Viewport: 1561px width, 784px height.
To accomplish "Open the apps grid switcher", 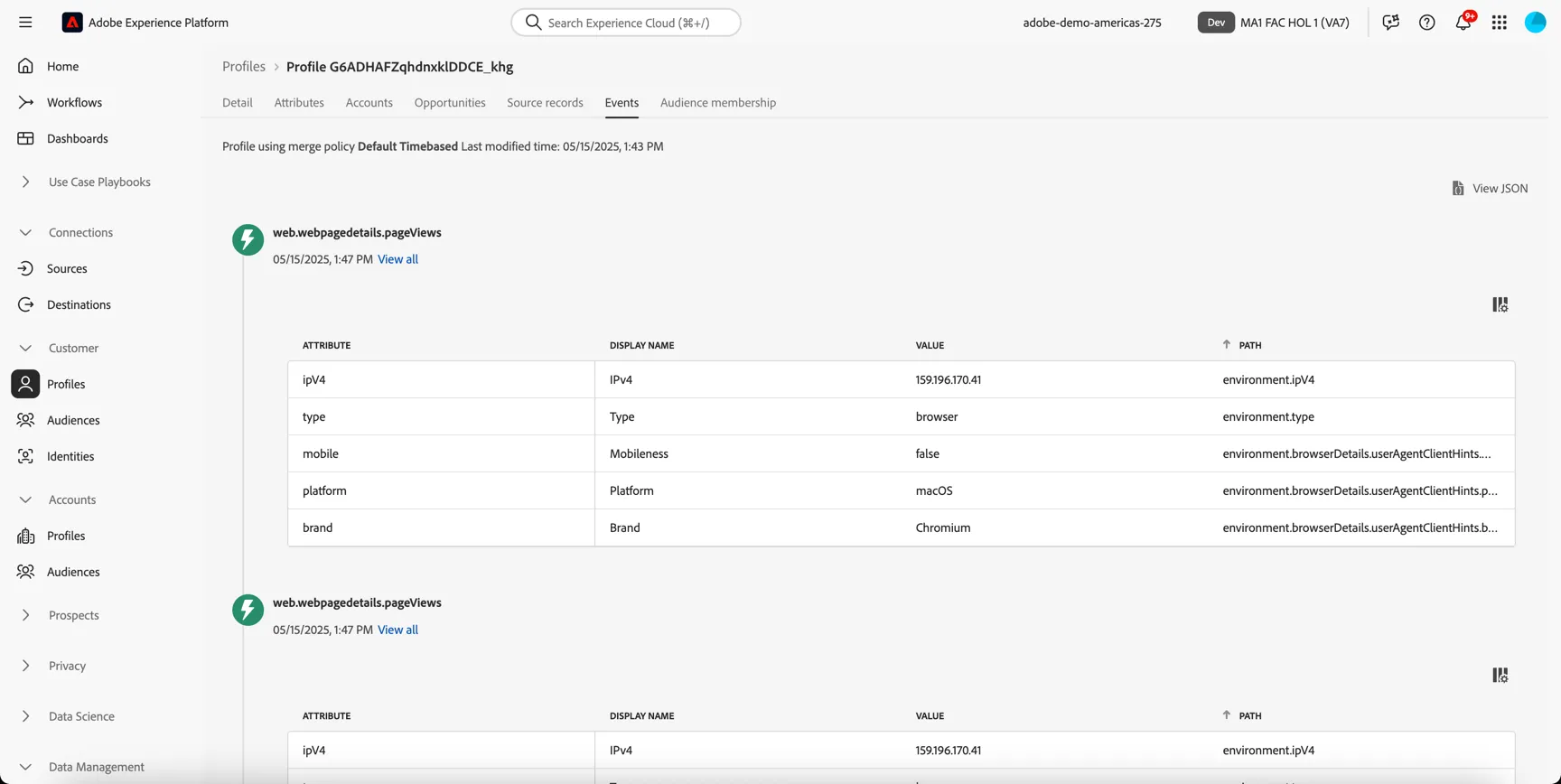I will [x=1500, y=23].
